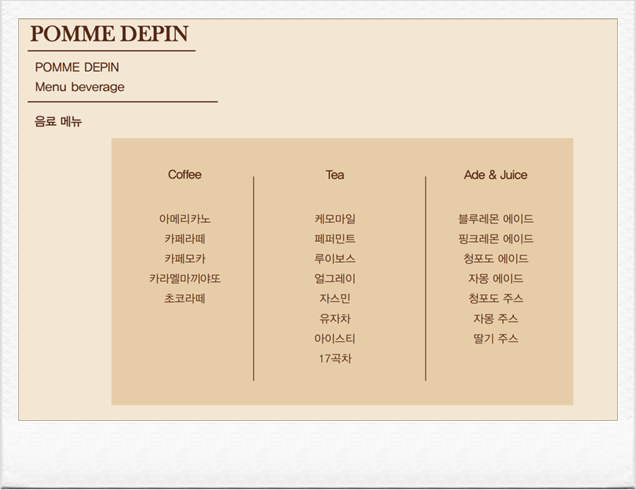Screen dimensions: 636x490
Task: Click the 카페모카 menu item
Action: pyautogui.click(x=185, y=259)
